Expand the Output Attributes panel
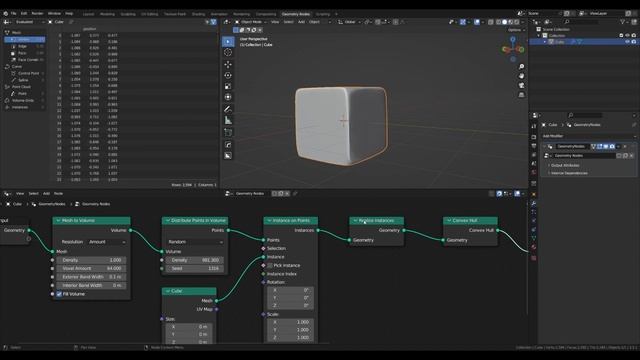Screen dimensions: 640x360 565,165
